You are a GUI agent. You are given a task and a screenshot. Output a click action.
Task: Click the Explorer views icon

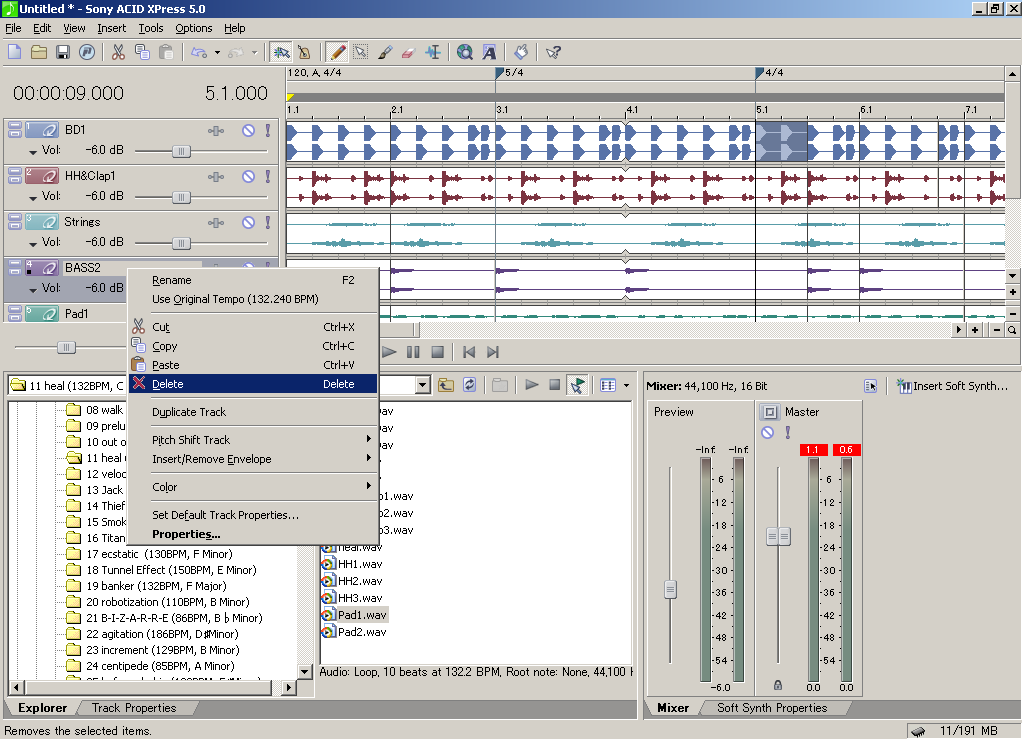tap(608, 385)
